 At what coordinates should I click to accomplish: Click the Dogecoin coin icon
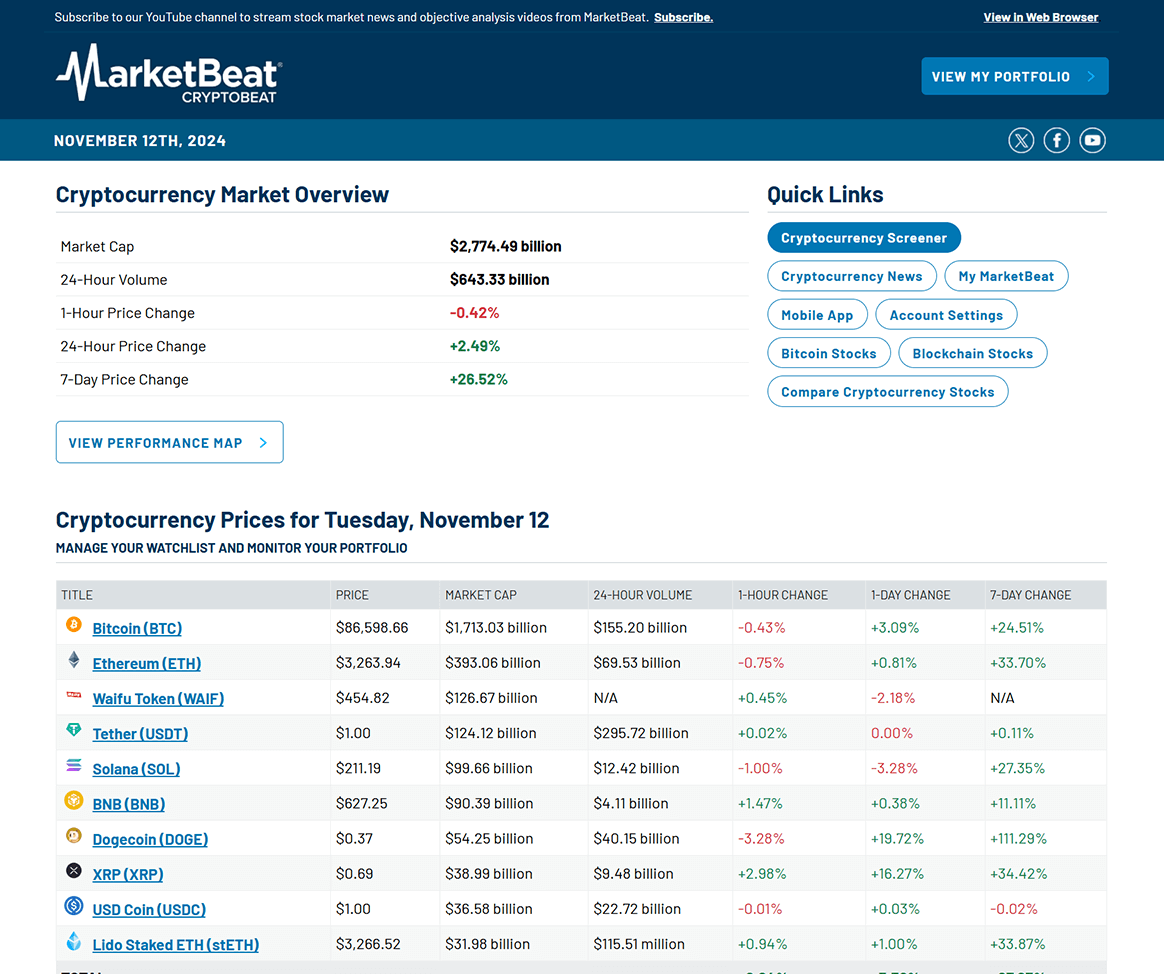(x=74, y=836)
